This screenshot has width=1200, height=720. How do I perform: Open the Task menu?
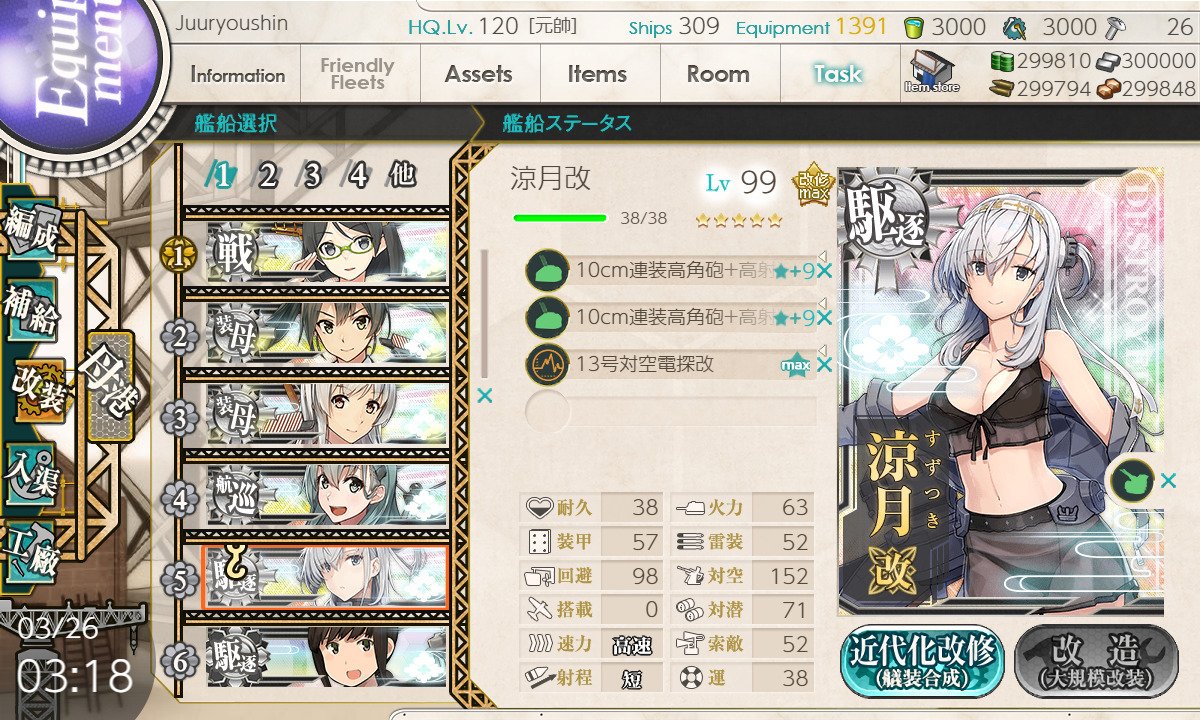pos(838,74)
